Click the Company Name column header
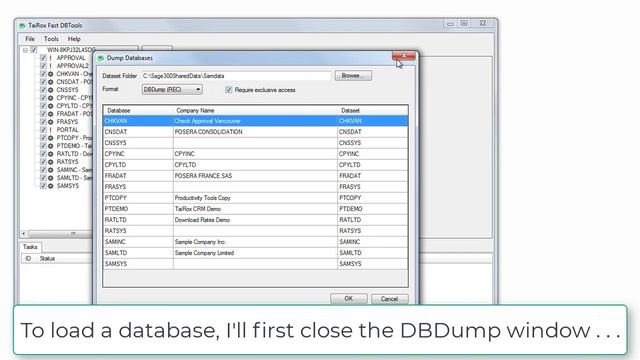This screenshot has height=360, width=640. tap(256, 111)
